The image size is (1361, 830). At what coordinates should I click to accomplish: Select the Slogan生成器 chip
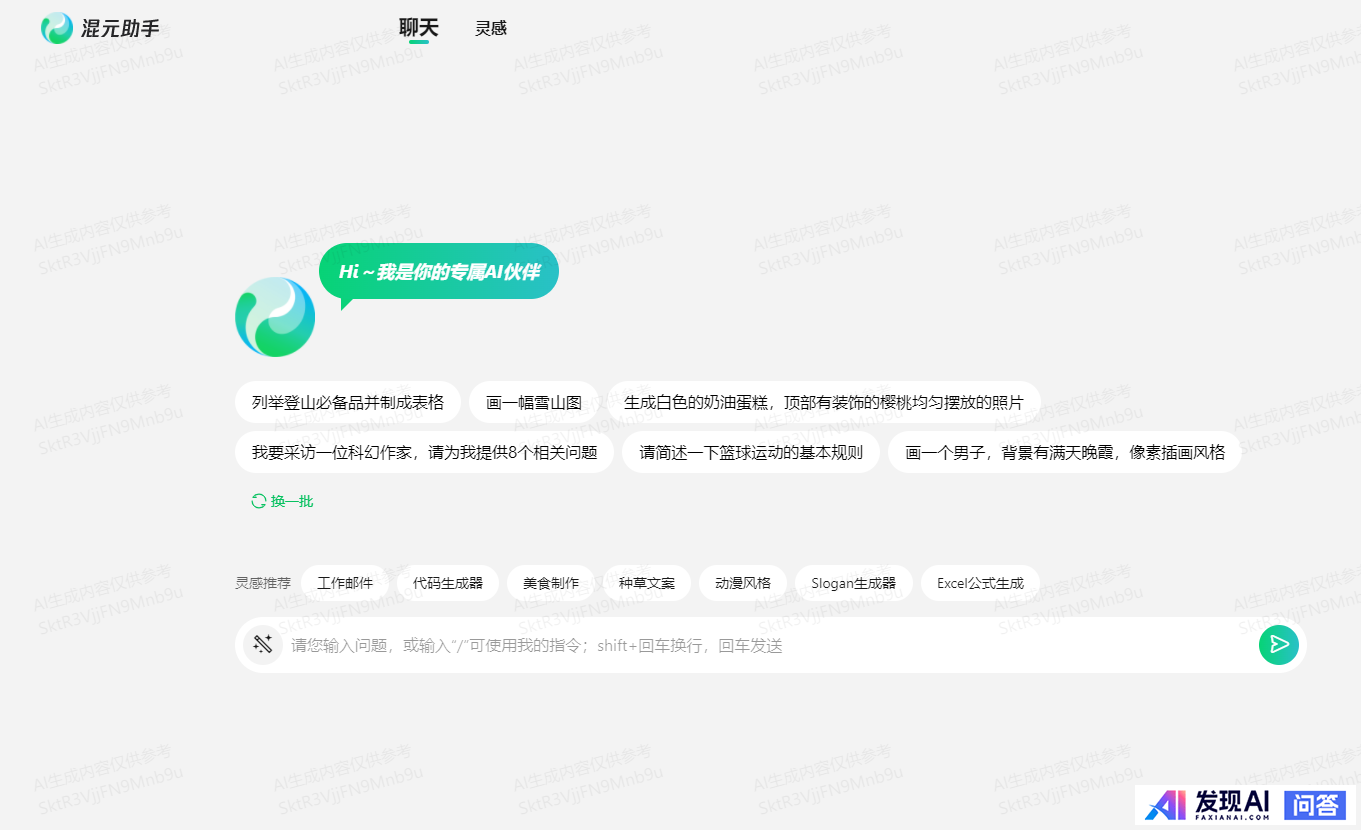(x=853, y=583)
